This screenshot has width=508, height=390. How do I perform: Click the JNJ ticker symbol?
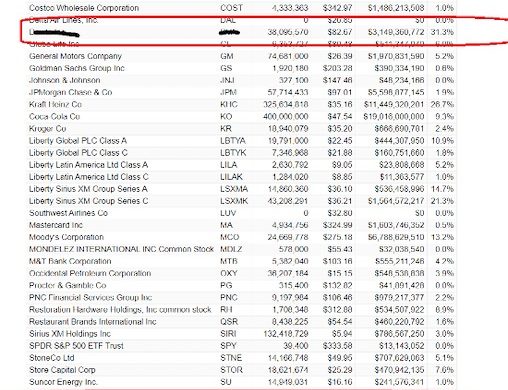227,80
